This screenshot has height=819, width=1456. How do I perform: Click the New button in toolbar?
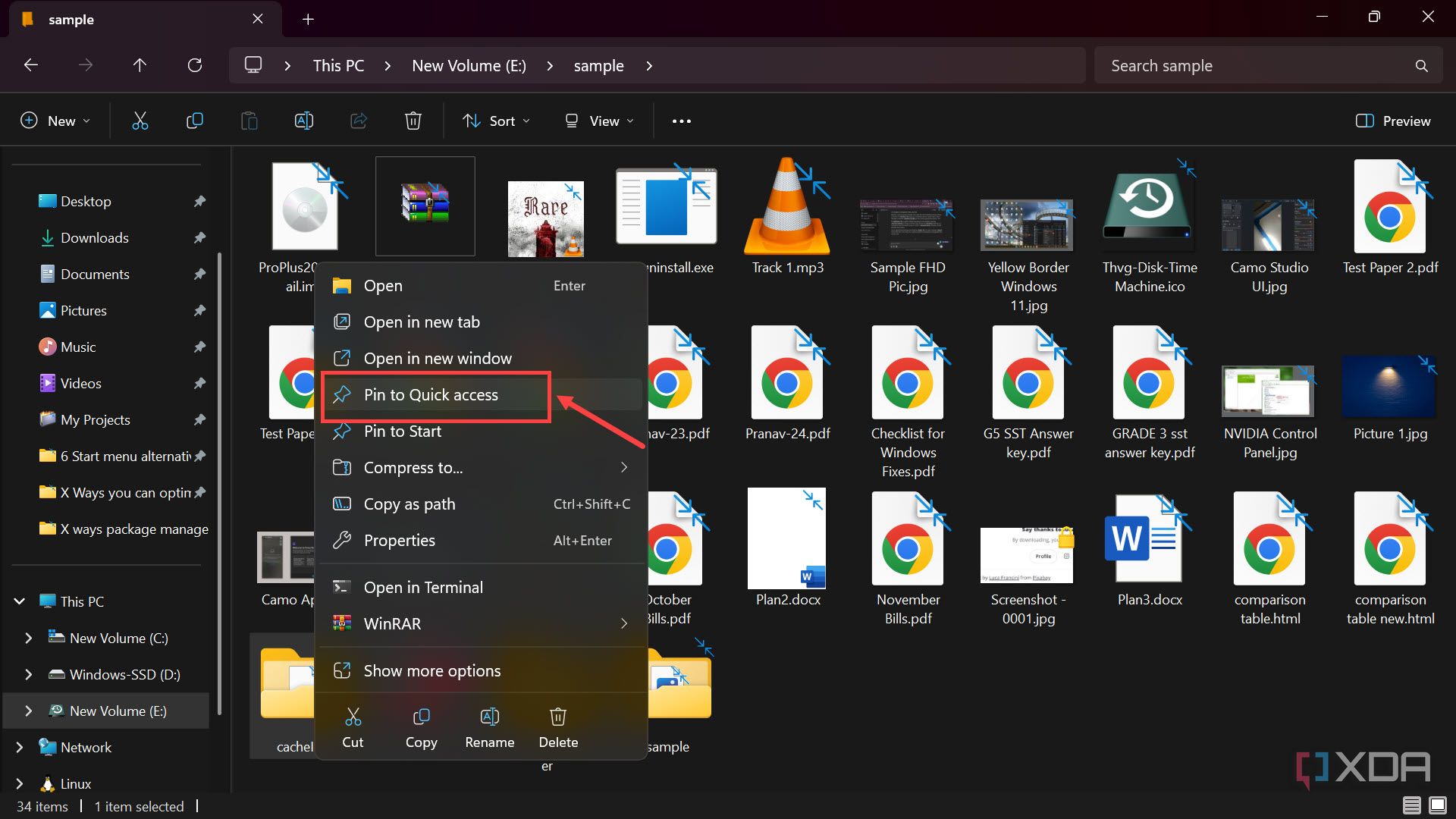pos(55,121)
